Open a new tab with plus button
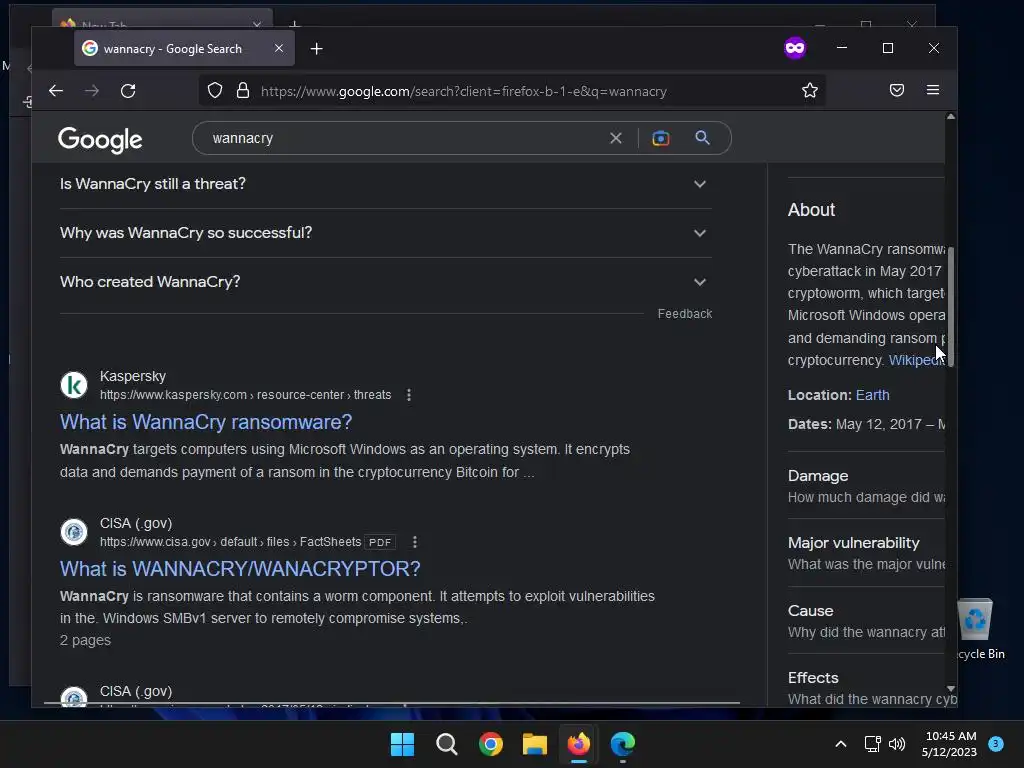 317,49
